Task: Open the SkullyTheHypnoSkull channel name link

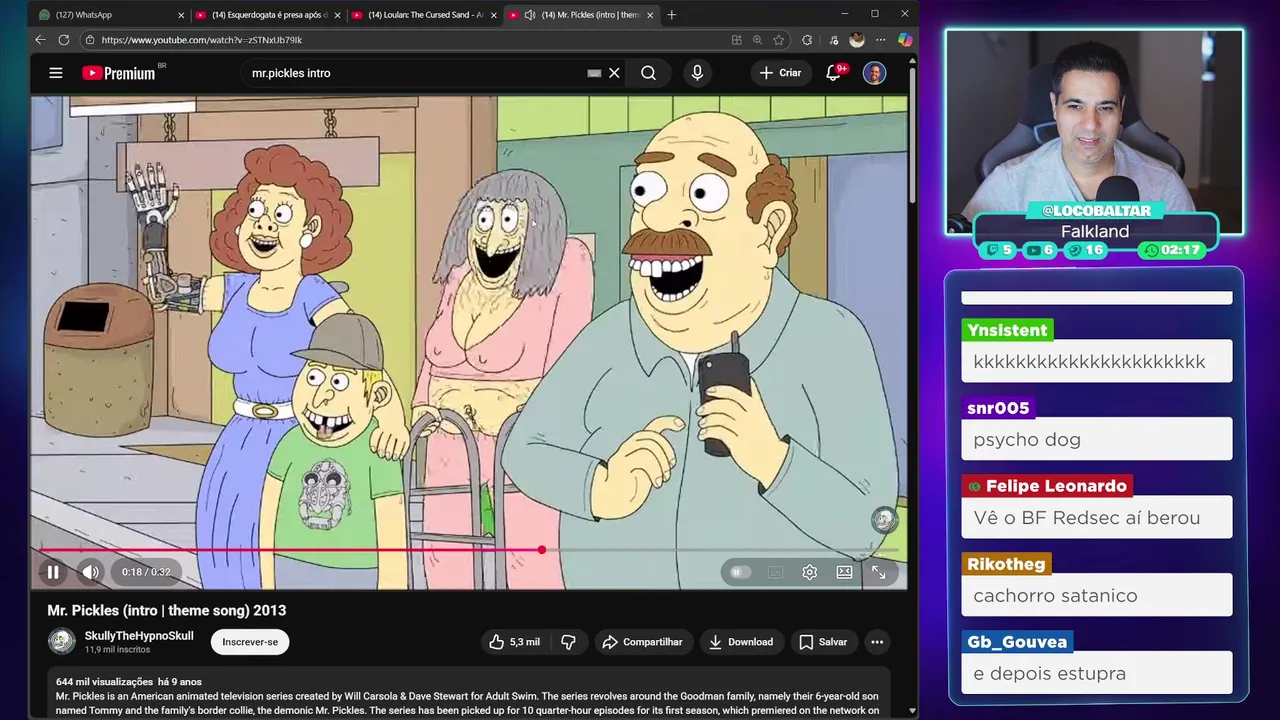Action: tap(139, 636)
